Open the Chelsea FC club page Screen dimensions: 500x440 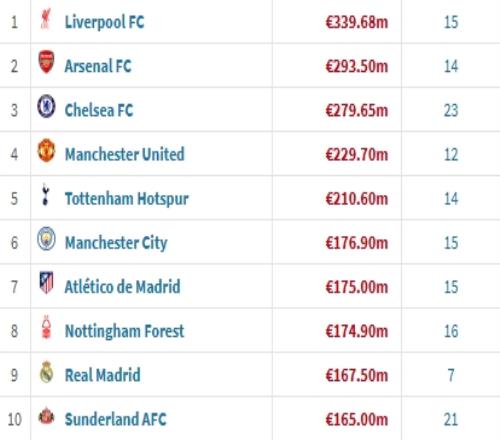pyautogui.click(x=99, y=110)
